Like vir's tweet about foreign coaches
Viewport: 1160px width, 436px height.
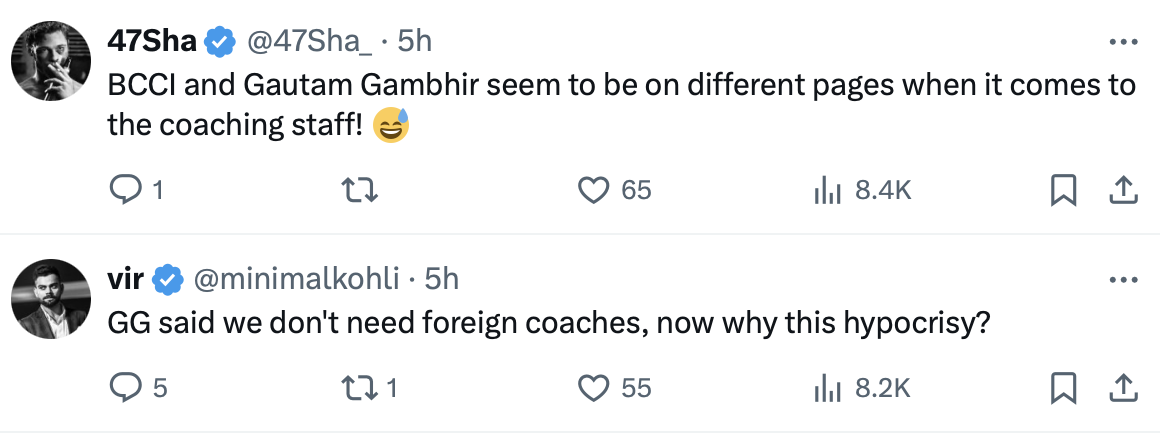point(596,387)
